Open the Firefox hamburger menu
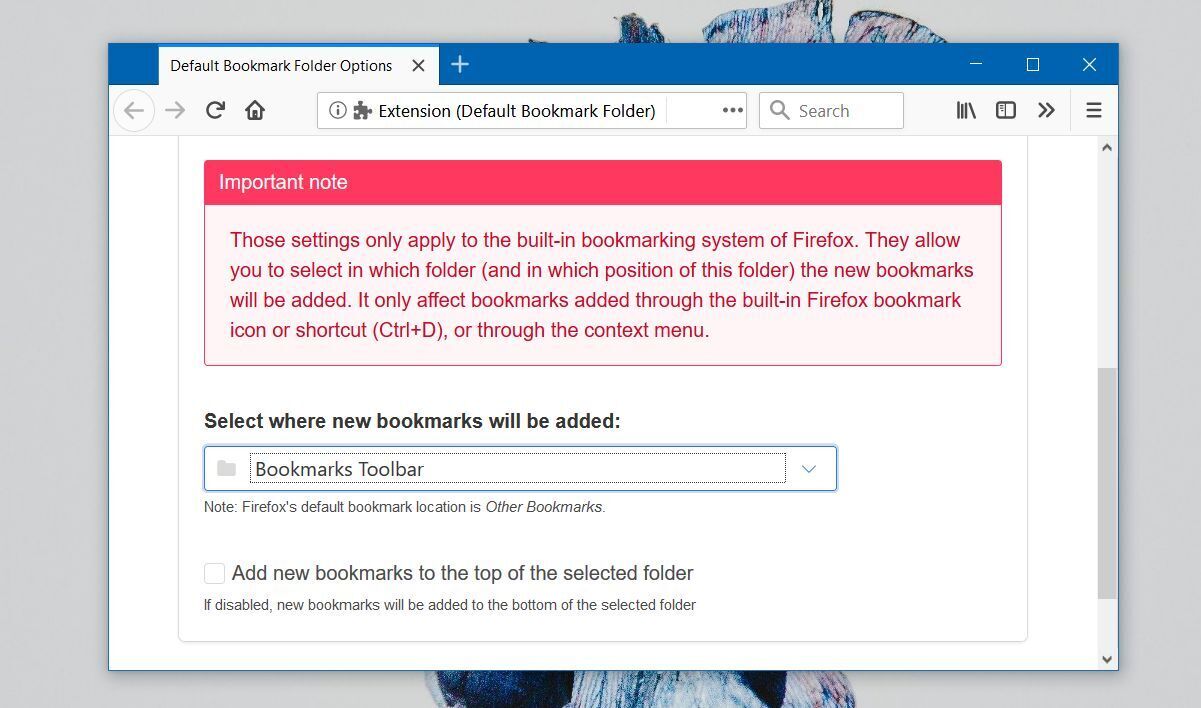 pyautogui.click(x=1094, y=111)
